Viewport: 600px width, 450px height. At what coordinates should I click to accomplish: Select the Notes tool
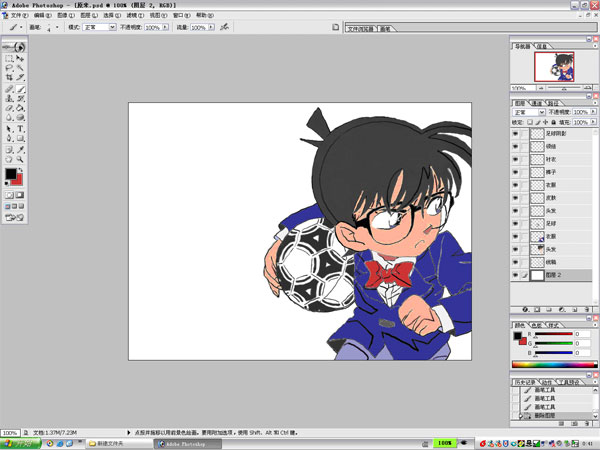9,150
